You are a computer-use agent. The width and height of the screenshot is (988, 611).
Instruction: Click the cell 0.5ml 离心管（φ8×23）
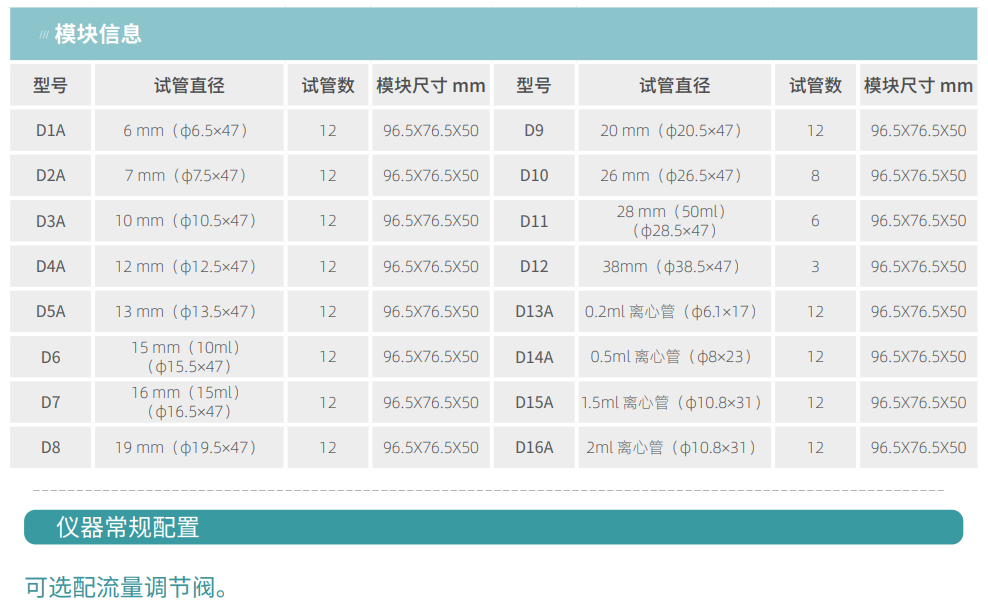click(x=675, y=357)
